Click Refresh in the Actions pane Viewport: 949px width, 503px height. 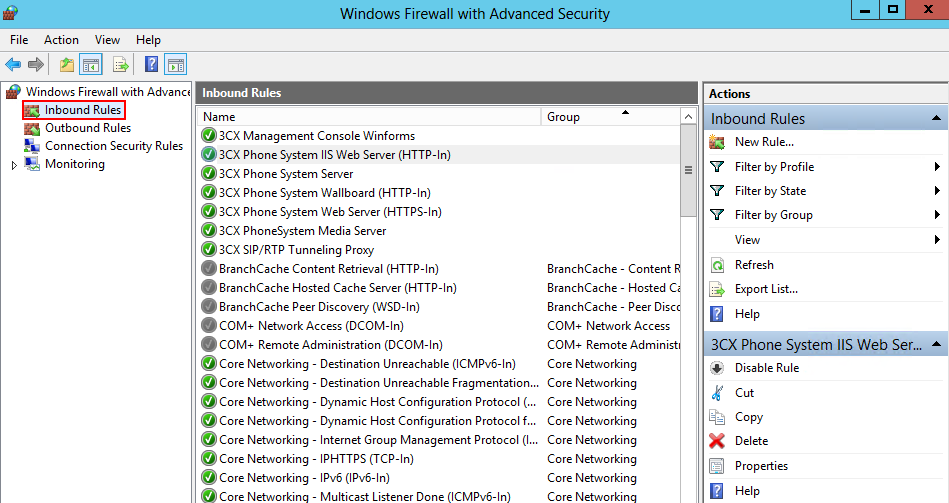pyautogui.click(x=754, y=265)
